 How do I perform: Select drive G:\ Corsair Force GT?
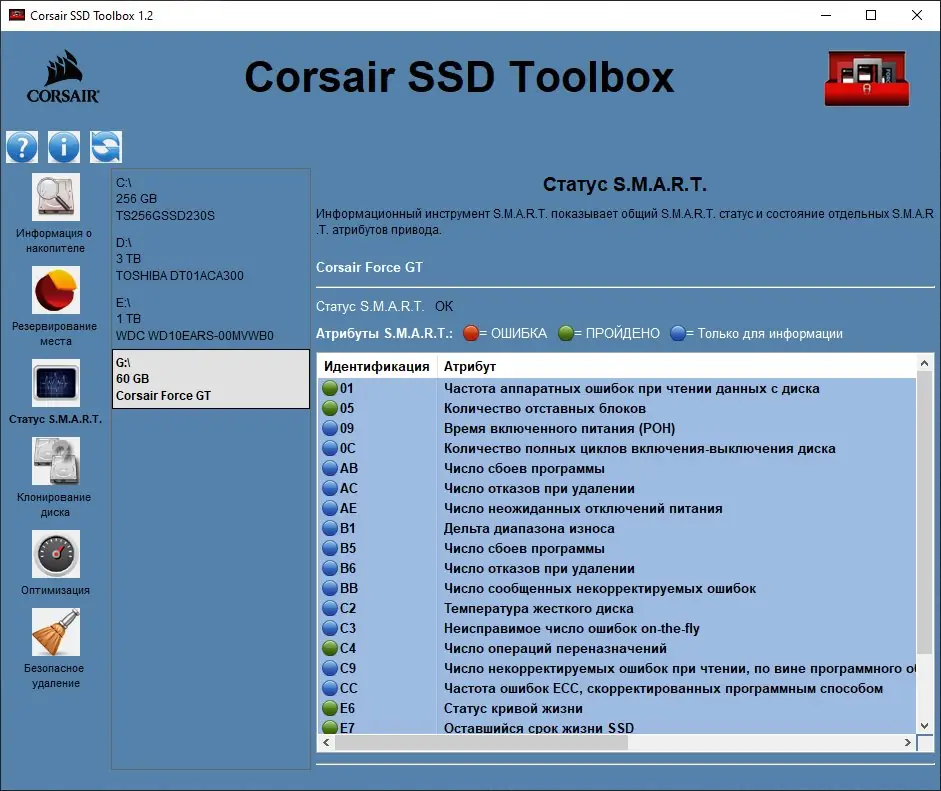pos(211,379)
